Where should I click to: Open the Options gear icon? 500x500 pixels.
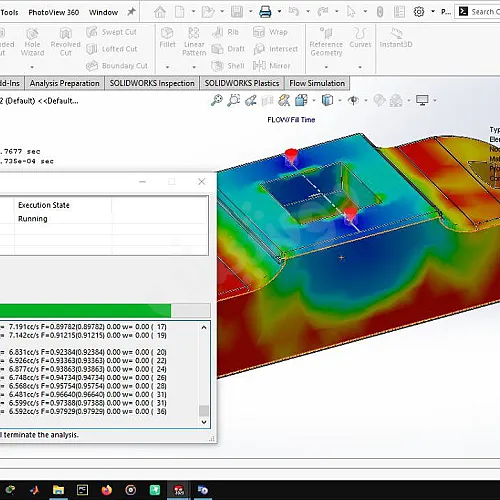419,12
